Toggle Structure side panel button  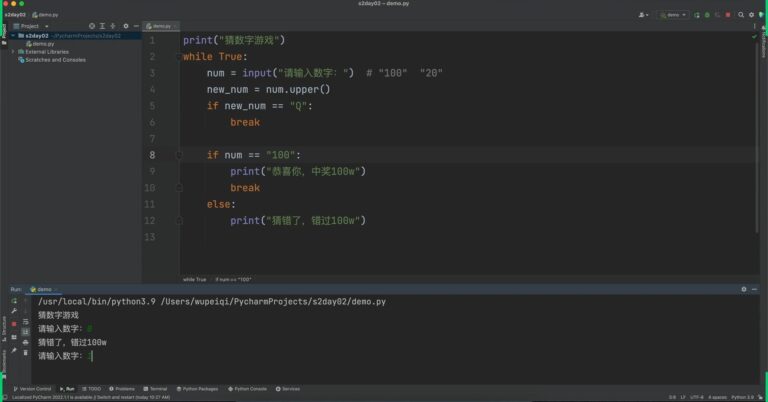click(x=4, y=329)
